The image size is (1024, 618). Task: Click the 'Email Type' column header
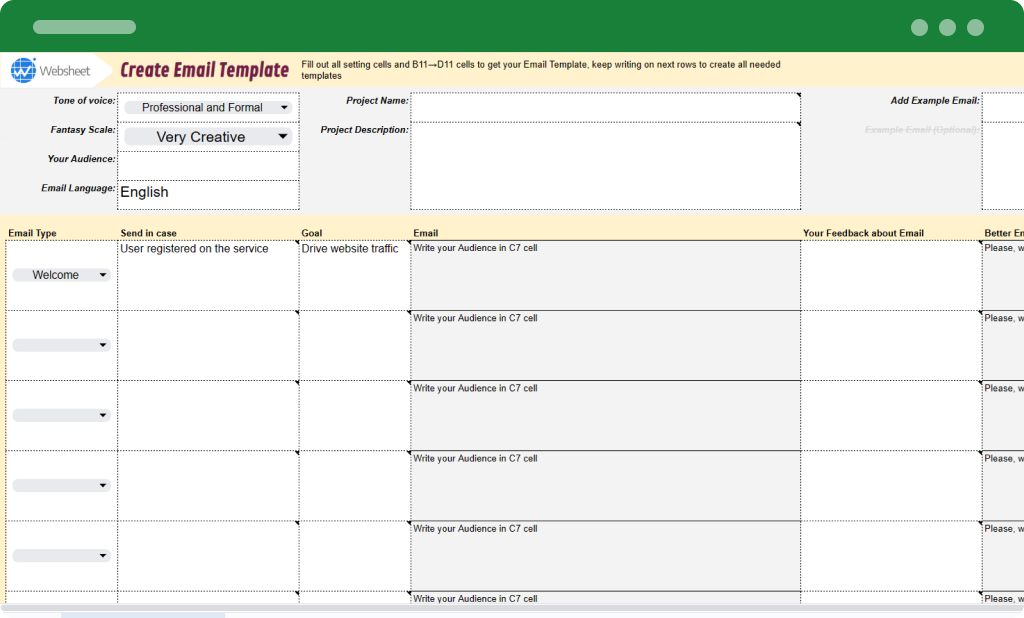tap(32, 233)
